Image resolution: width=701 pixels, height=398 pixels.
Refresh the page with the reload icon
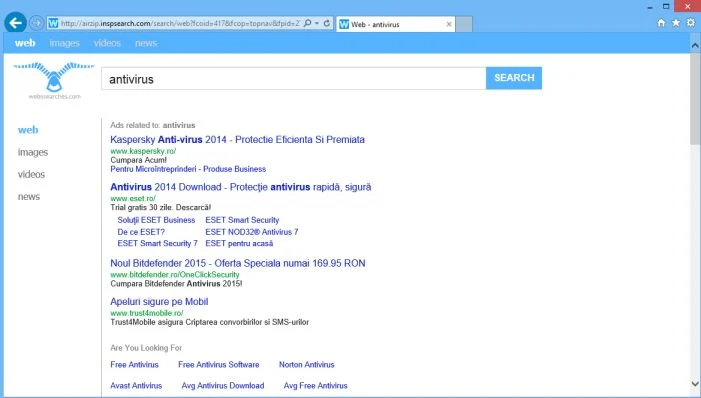click(327, 23)
